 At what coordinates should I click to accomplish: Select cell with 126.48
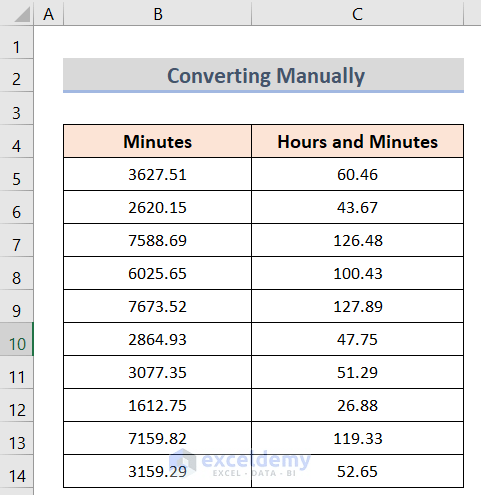click(357, 240)
